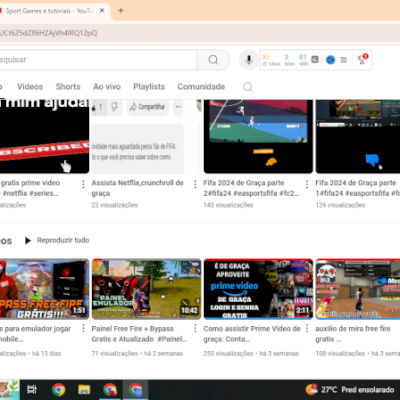Click the tiger search highlight icon on taskbar
This screenshot has height=400, width=400.
click(x=9, y=389)
